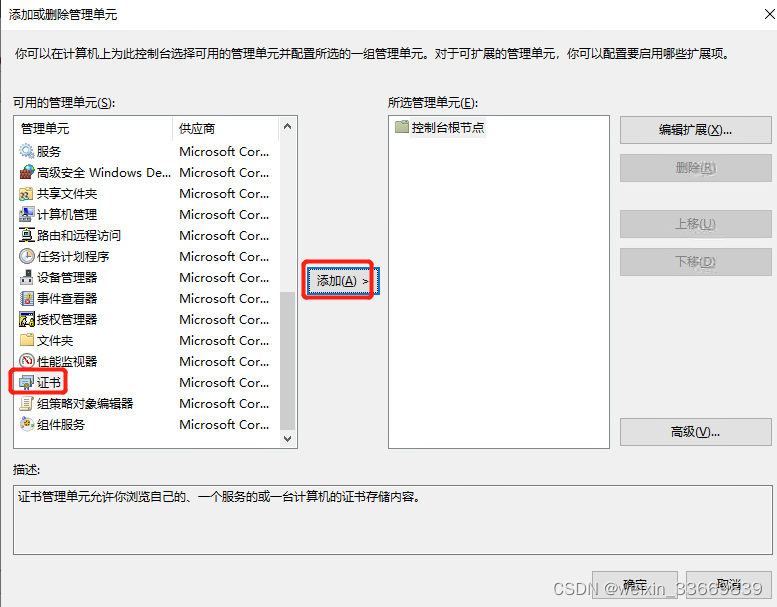Viewport: 777px width, 607px height.
Task: Click the snap-in list scrollbar thumb
Action: 287,361
